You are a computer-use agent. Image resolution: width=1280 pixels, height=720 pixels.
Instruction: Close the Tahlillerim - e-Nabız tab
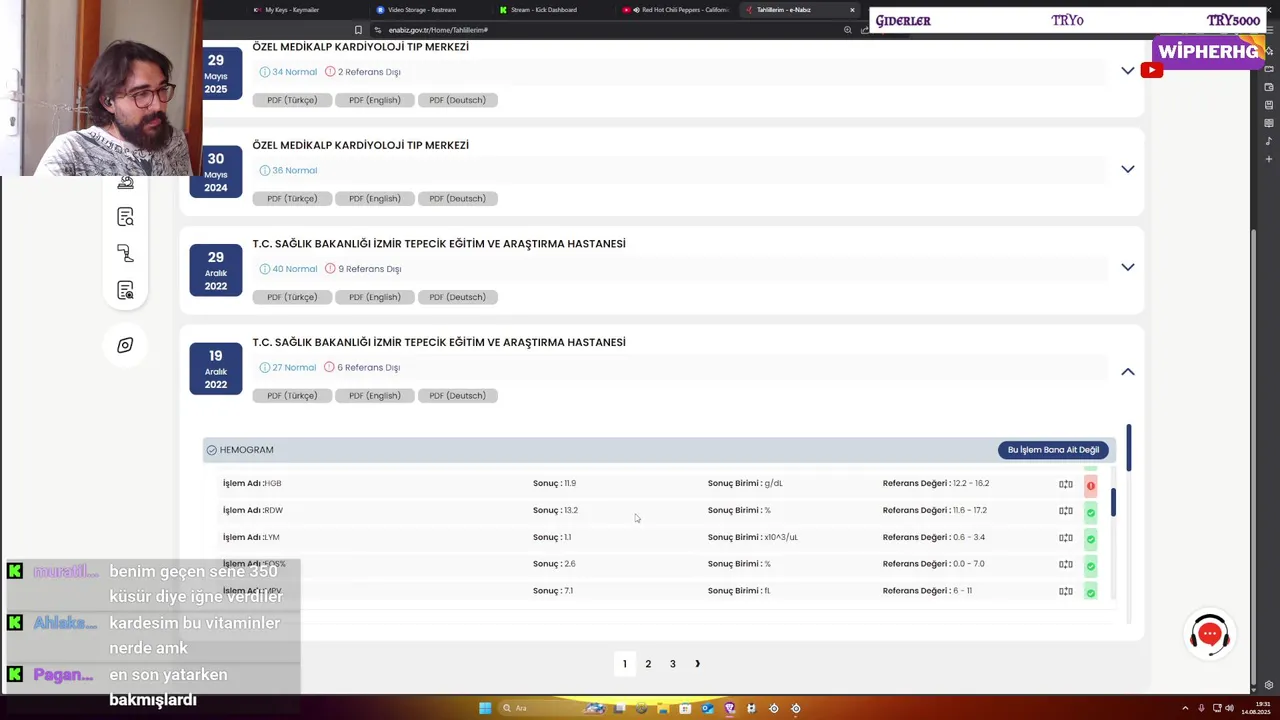click(x=852, y=10)
